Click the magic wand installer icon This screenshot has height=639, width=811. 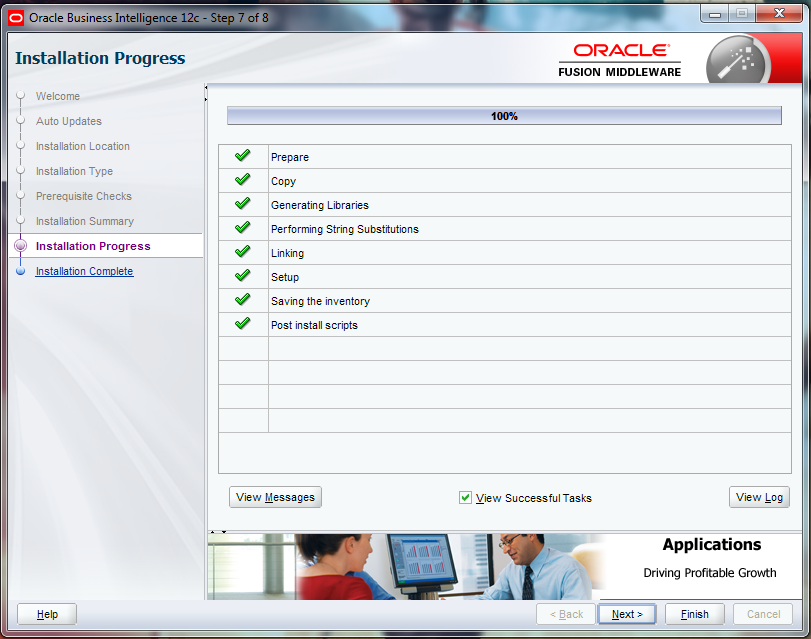tap(738, 61)
